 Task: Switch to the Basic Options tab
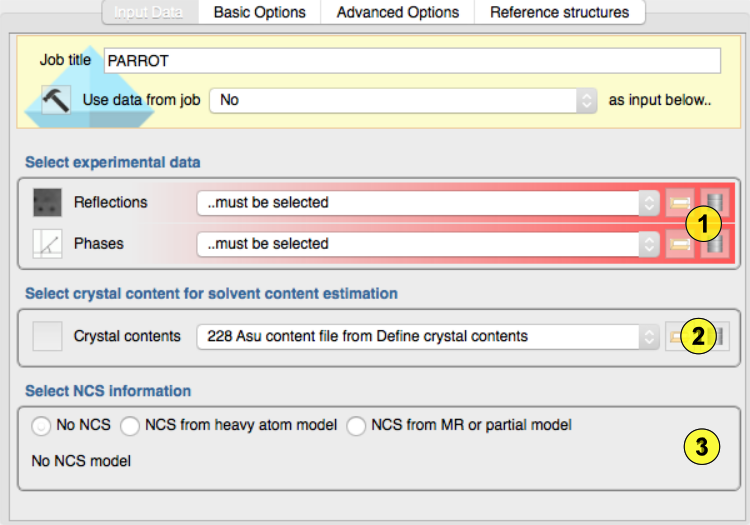(x=259, y=12)
